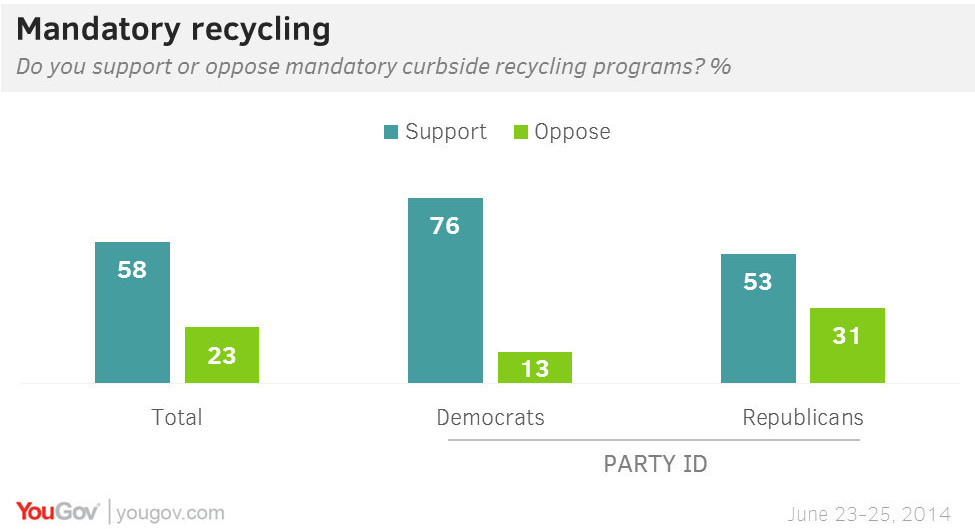Image resolution: width=975 pixels, height=529 pixels.
Task: Click the Republicans oppose bar showing 31
Action: click(847, 345)
